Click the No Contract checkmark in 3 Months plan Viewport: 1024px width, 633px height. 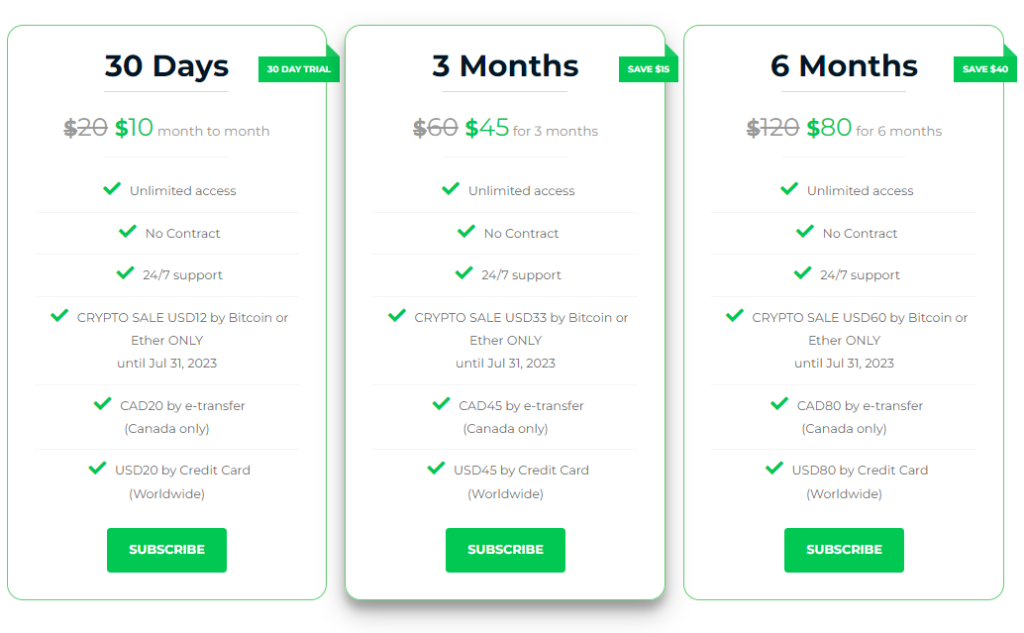[465, 232]
